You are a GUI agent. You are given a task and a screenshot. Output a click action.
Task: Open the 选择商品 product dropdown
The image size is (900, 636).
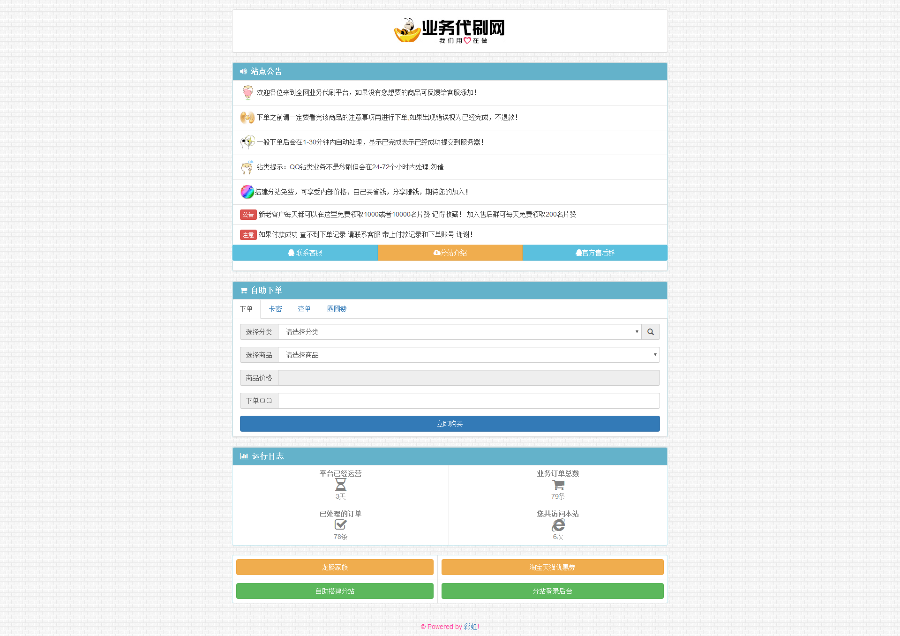pos(469,355)
